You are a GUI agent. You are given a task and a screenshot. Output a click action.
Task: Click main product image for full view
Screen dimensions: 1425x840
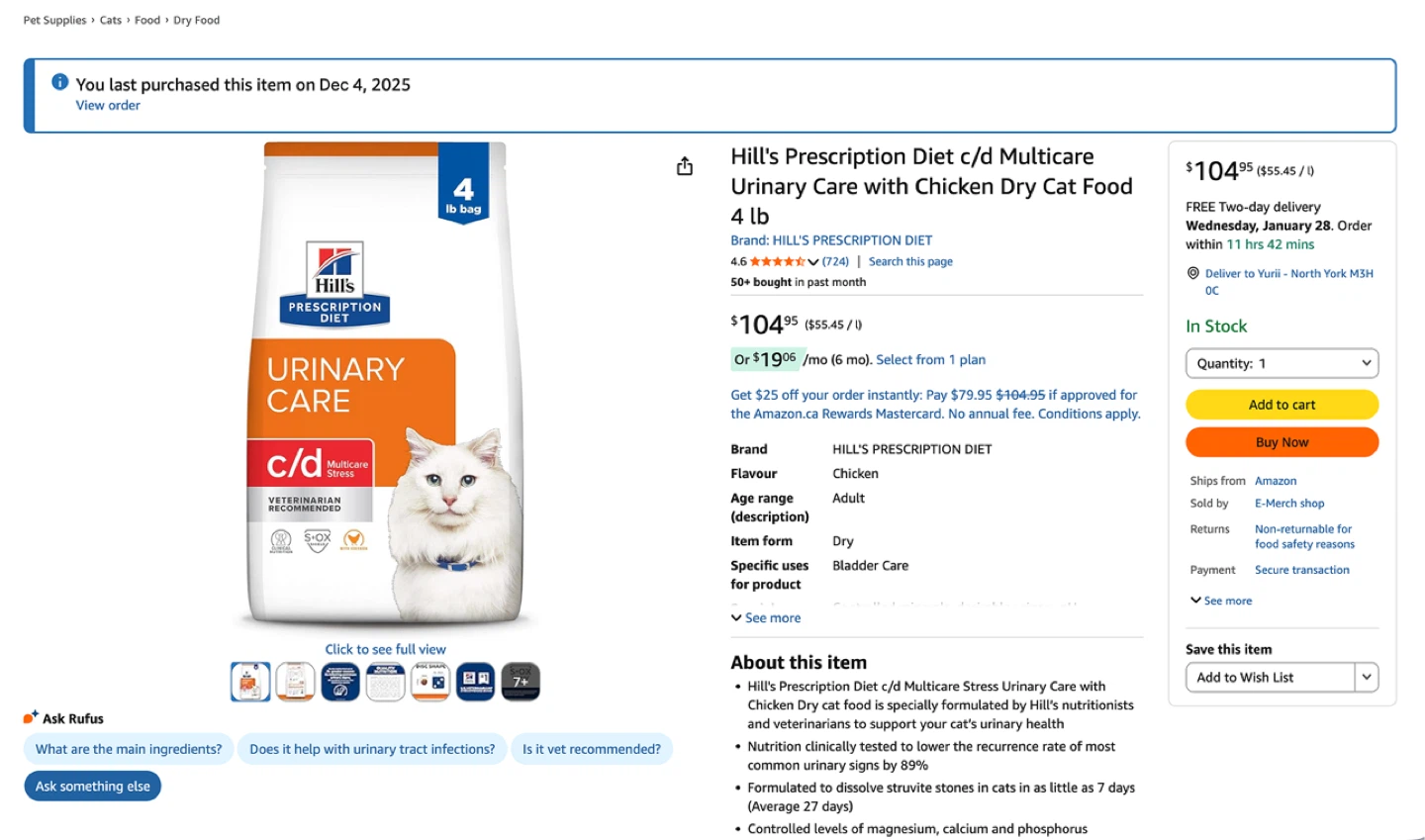pos(385,386)
